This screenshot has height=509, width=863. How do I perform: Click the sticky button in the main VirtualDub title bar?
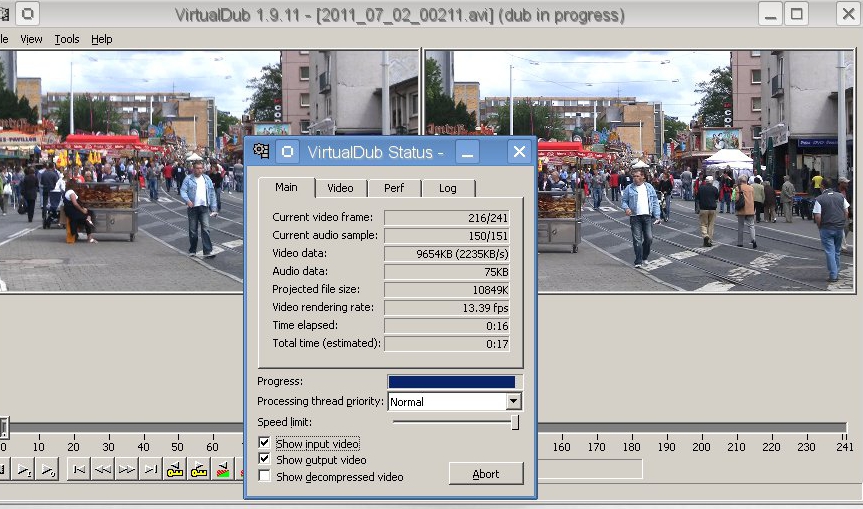pyautogui.click(x=28, y=14)
